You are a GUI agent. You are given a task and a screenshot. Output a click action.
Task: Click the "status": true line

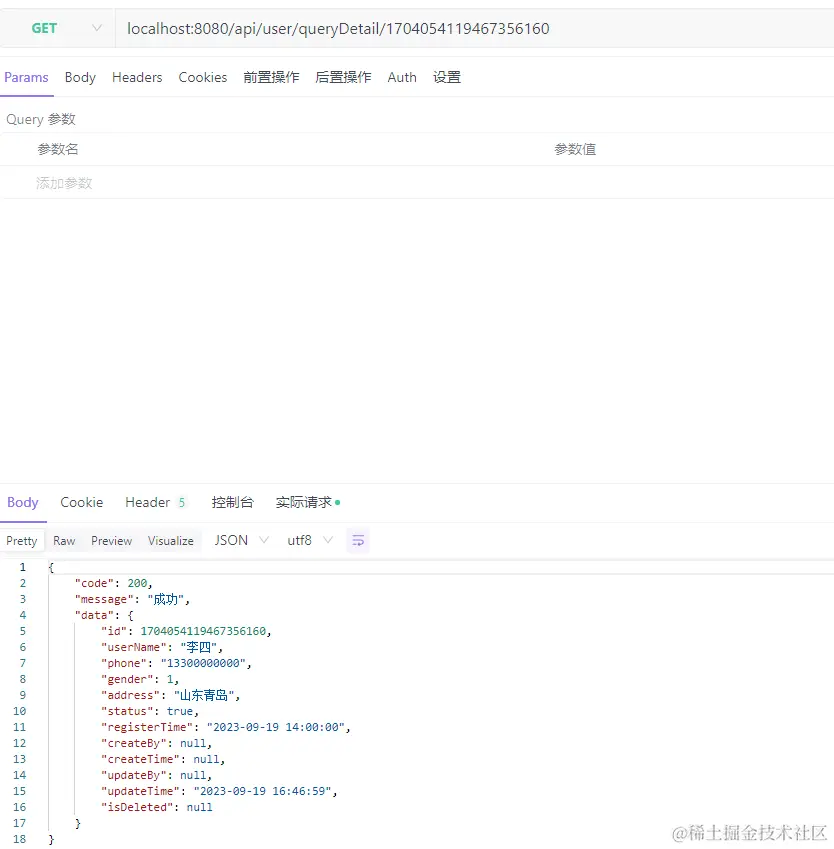coord(150,711)
